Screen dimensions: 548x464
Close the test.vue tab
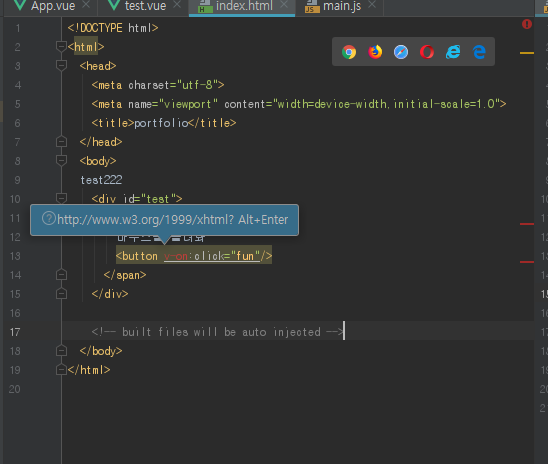click(177, 5)
